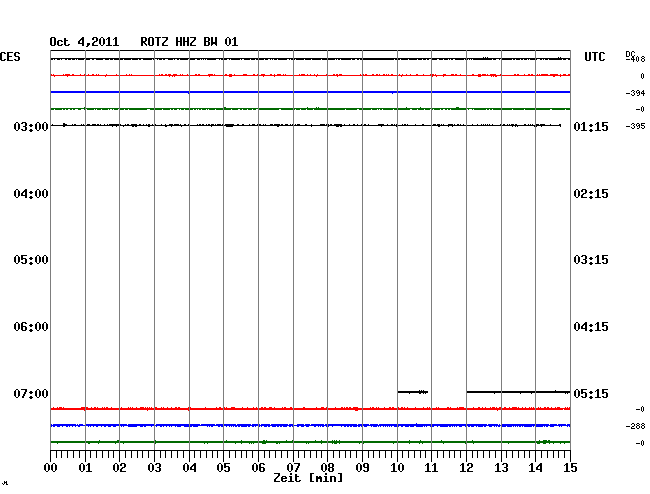
Task: Click the '14' minute tick label
Action: (535, 468)
